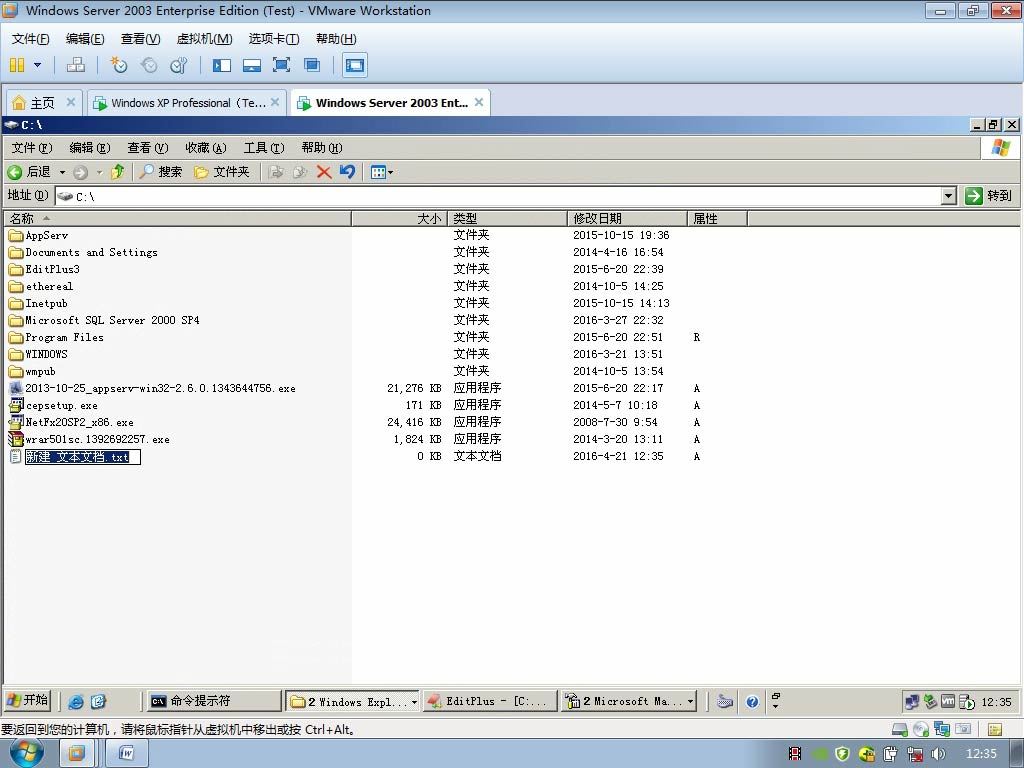Select NetFx20SP2_x86.exe file
Image resolution: width=1024 pixels, height=768 pixels.
tap(71, 422)
